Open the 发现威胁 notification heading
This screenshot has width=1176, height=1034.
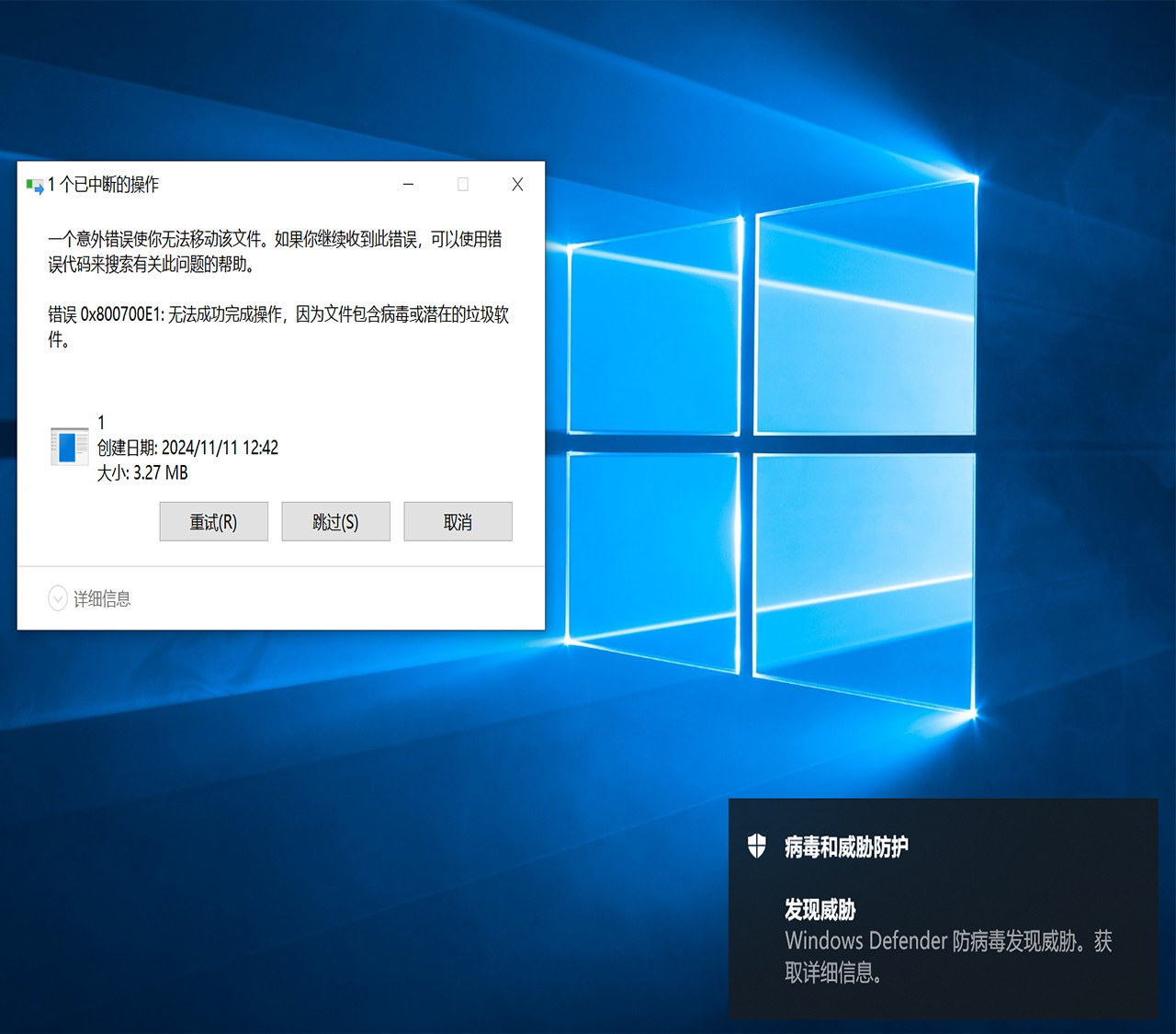point(820,910)
